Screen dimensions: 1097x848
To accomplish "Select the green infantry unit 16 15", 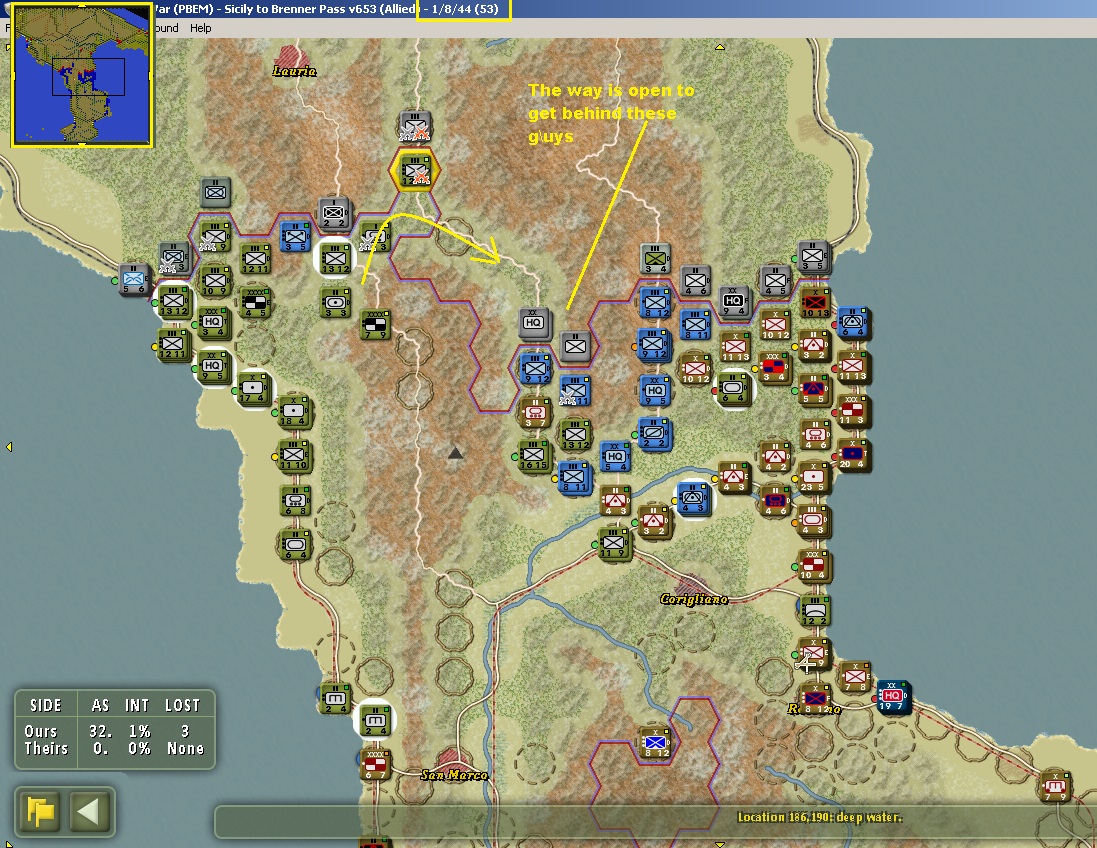I will click(535, 455).
